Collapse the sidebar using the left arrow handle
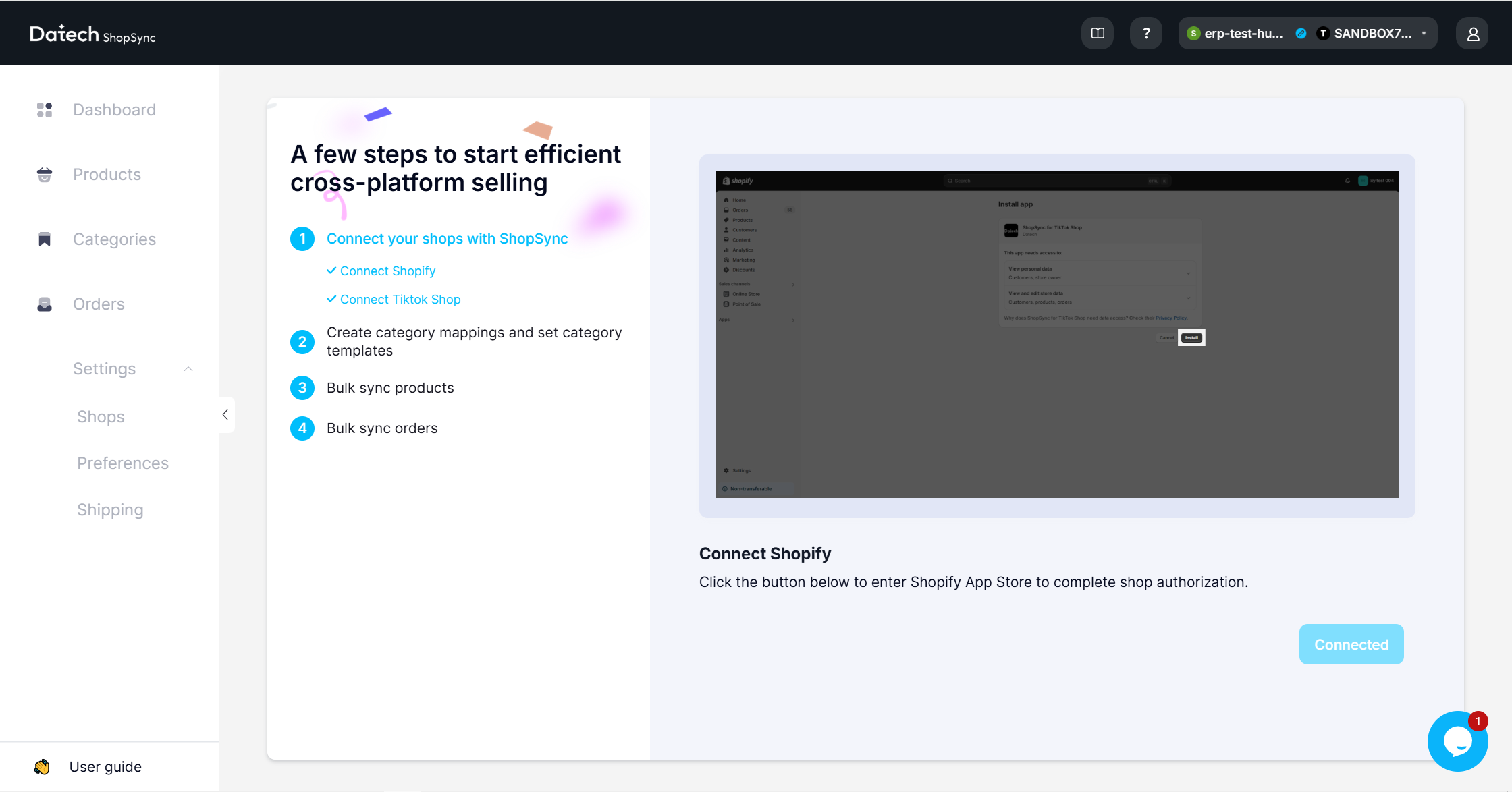Screen dimensions: 1512x792 pos(225,414)
